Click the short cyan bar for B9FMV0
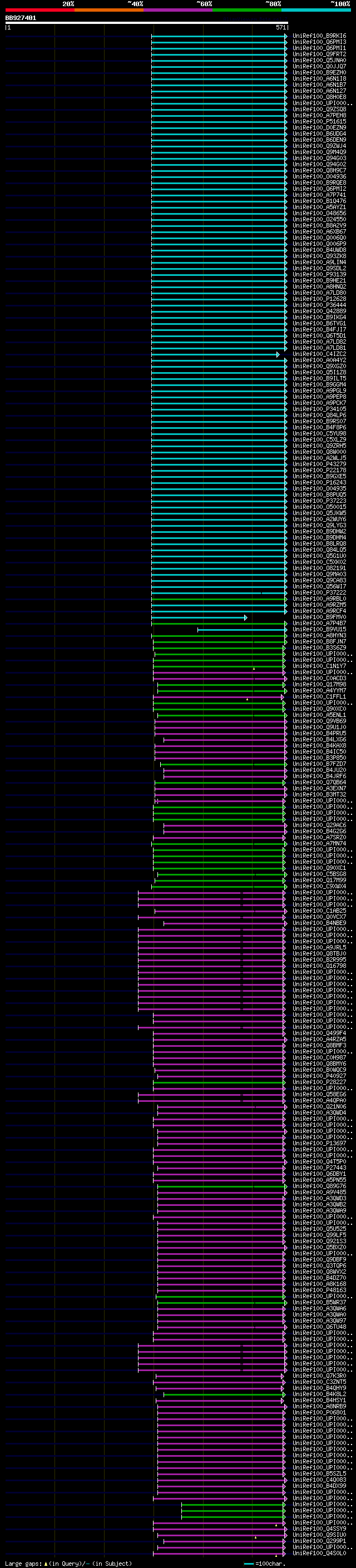The height and width of the screenshot is (1568, 356). [x=200, y=617]
